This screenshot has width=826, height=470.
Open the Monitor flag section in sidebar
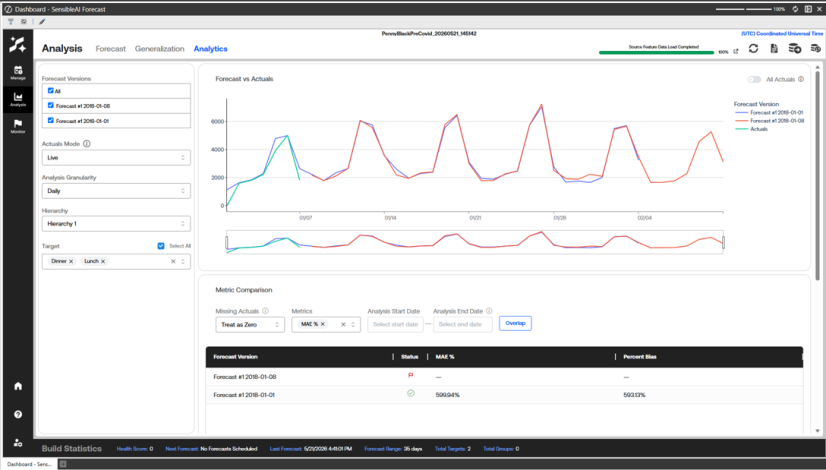point(18,126)
